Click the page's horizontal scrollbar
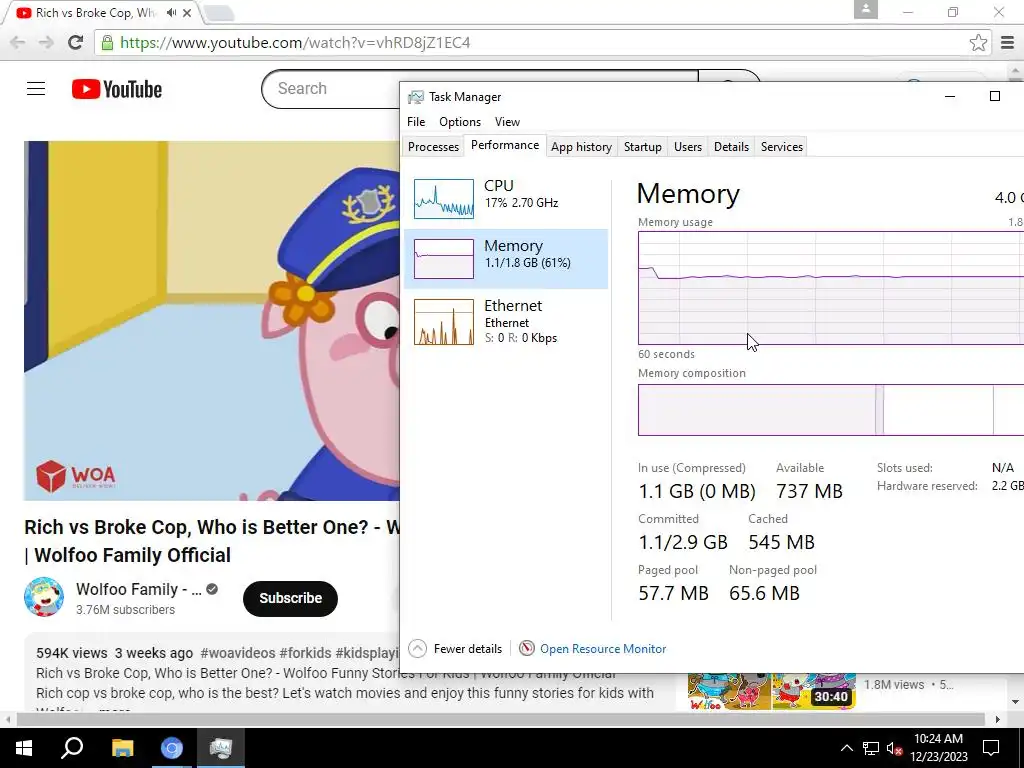1024x768 pixels. point(500,720)
